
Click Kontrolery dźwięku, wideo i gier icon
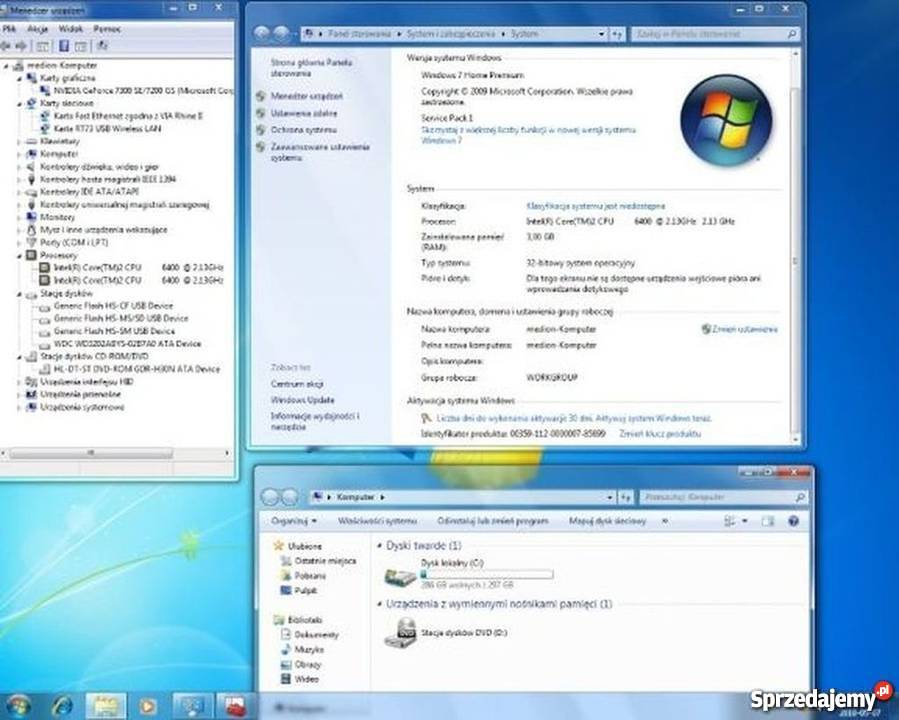(32, 167)
